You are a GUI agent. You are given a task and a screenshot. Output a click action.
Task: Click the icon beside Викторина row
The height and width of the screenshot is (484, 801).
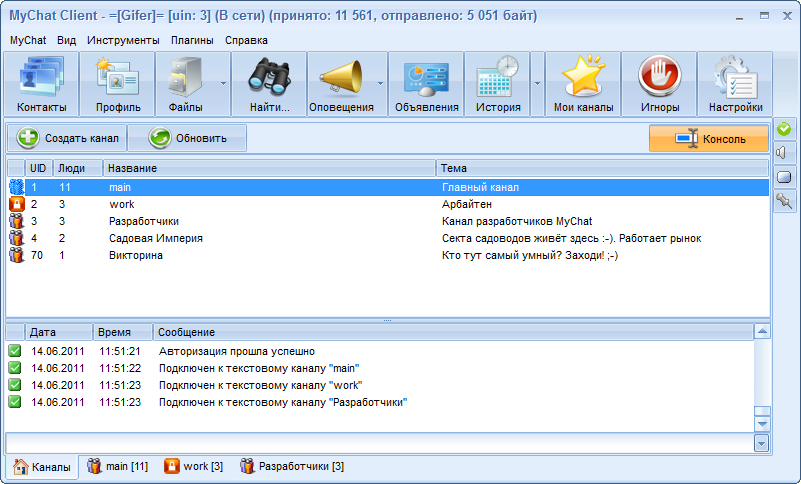click(16, 255)
